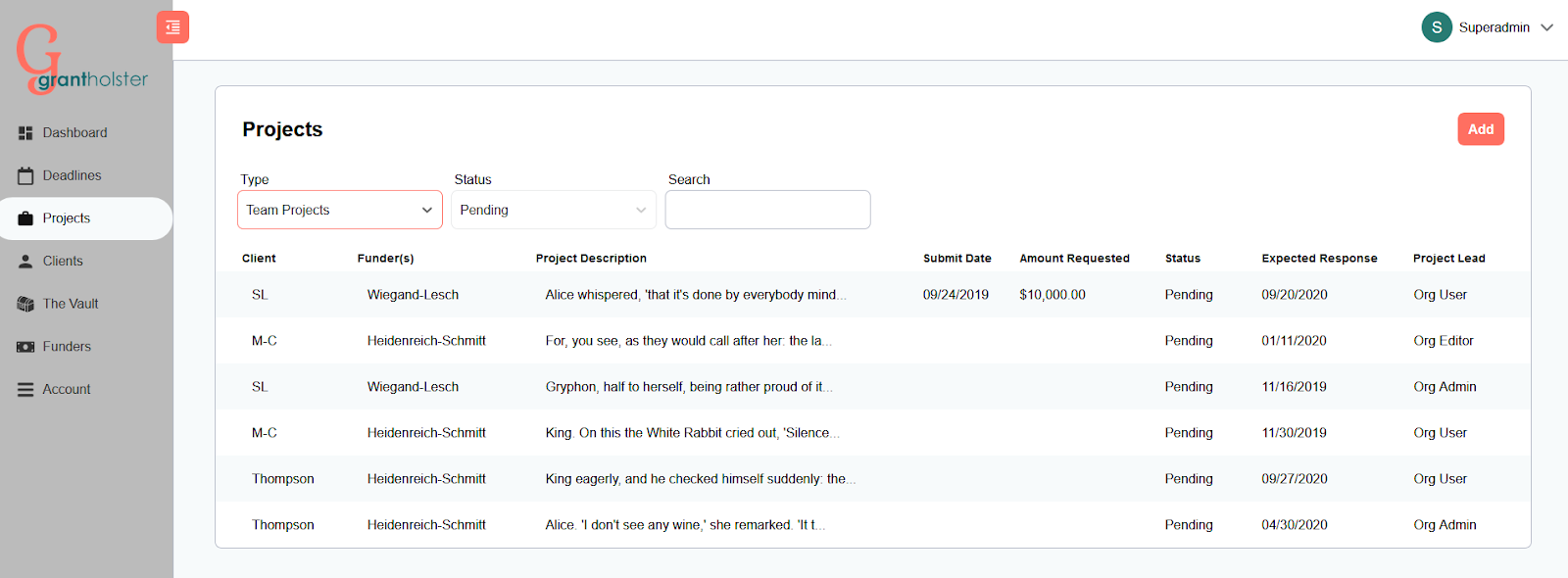Click the Projects briefcase icon
Image resolution: width=1568 pixels, height=578 pixels.
[25, 218]
